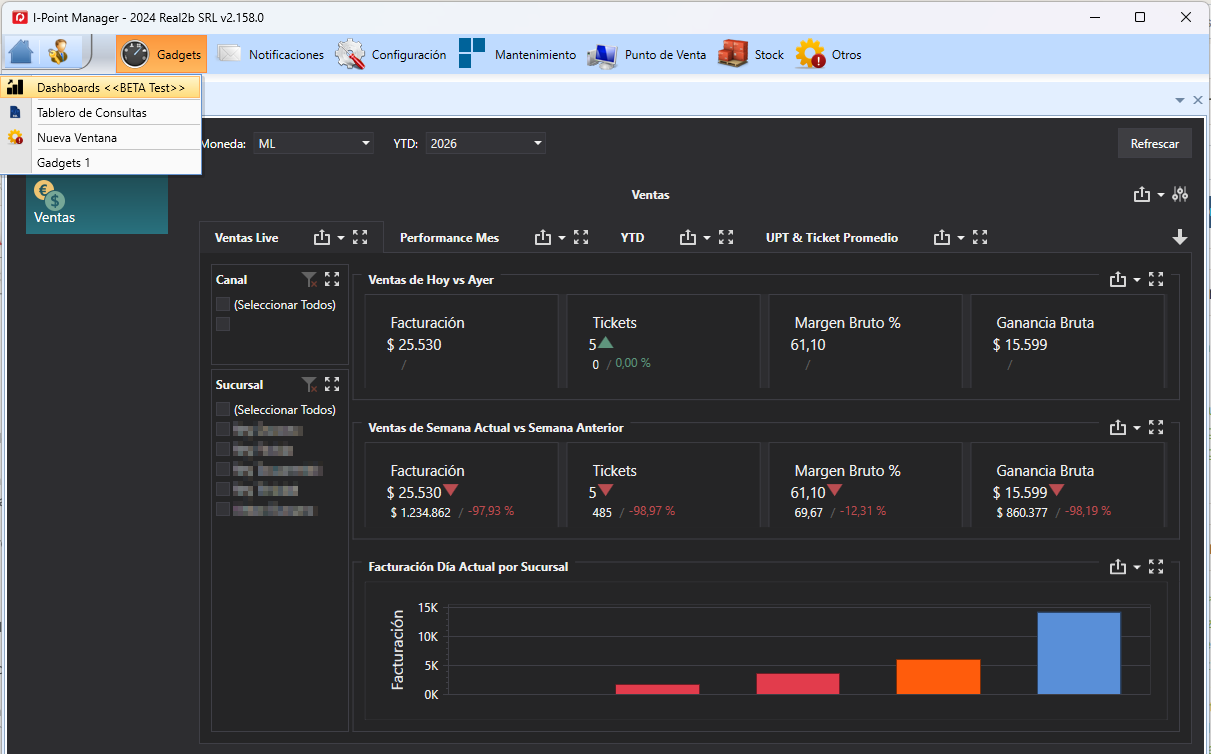Select Tablero de Consultas entry
Viewport: 1211px width, 754px height.
(x=102, y=113)
